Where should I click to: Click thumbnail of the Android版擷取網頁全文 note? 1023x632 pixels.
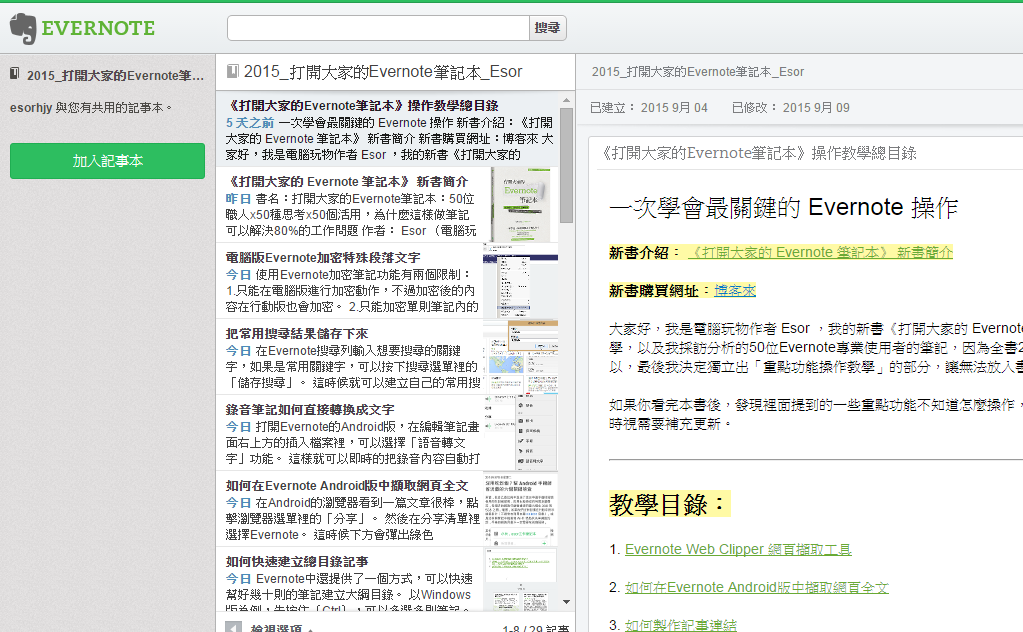(x=521, y=509)
